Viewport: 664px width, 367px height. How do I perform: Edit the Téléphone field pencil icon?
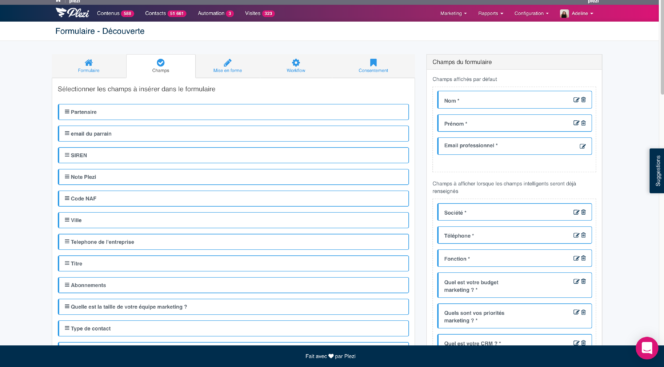pos(576,235)
